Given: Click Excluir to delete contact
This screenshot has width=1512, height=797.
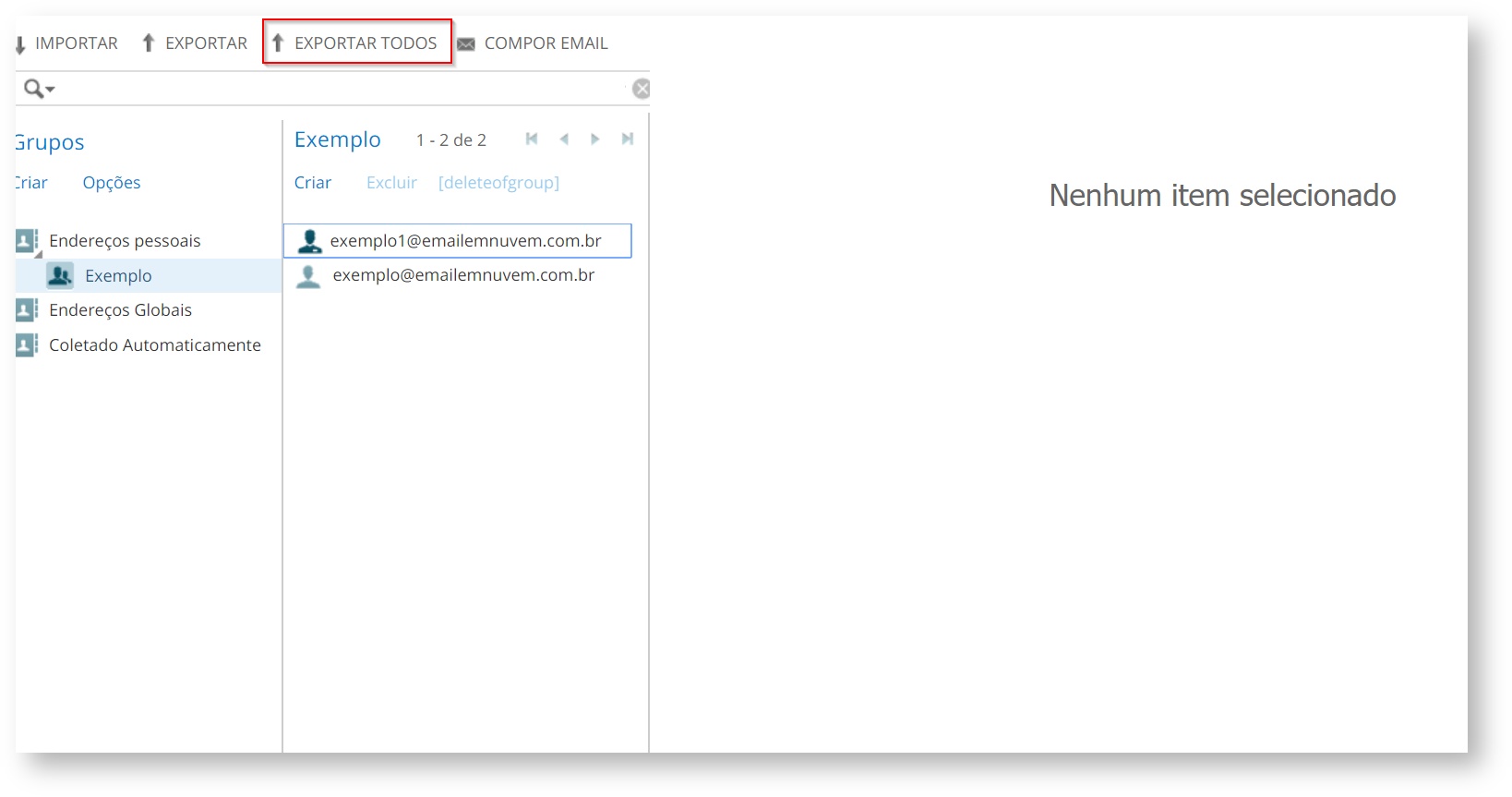Looking at the screenshot, I should pos(391,183).
